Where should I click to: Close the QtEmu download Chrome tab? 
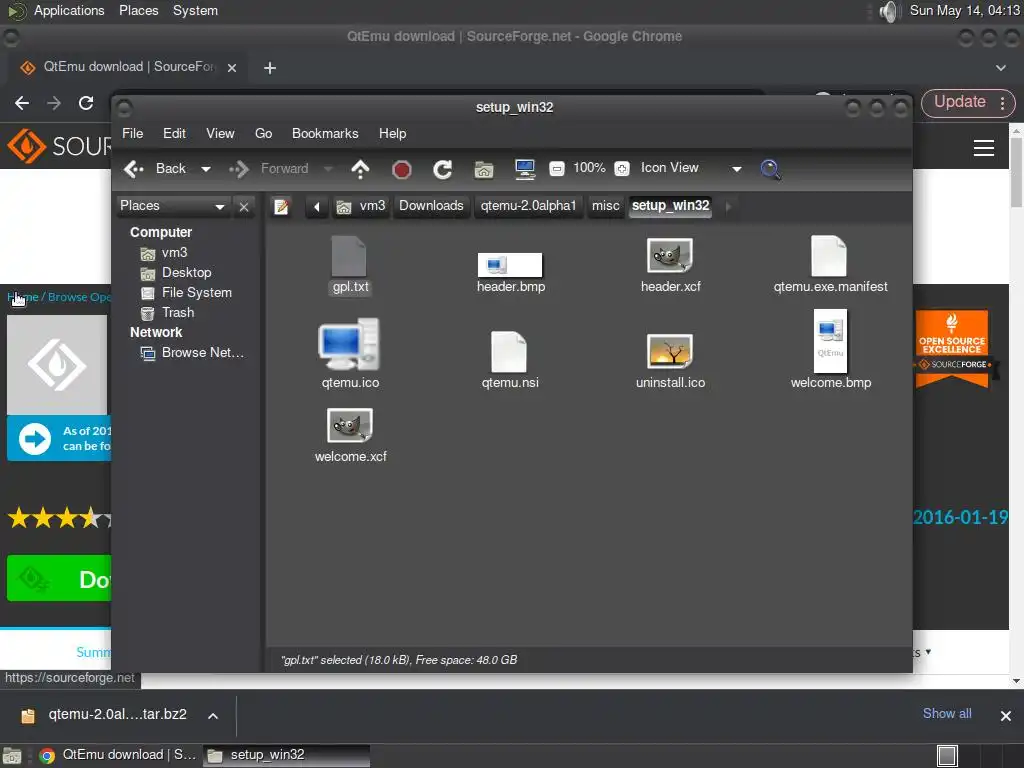click(x=232, y=68)
